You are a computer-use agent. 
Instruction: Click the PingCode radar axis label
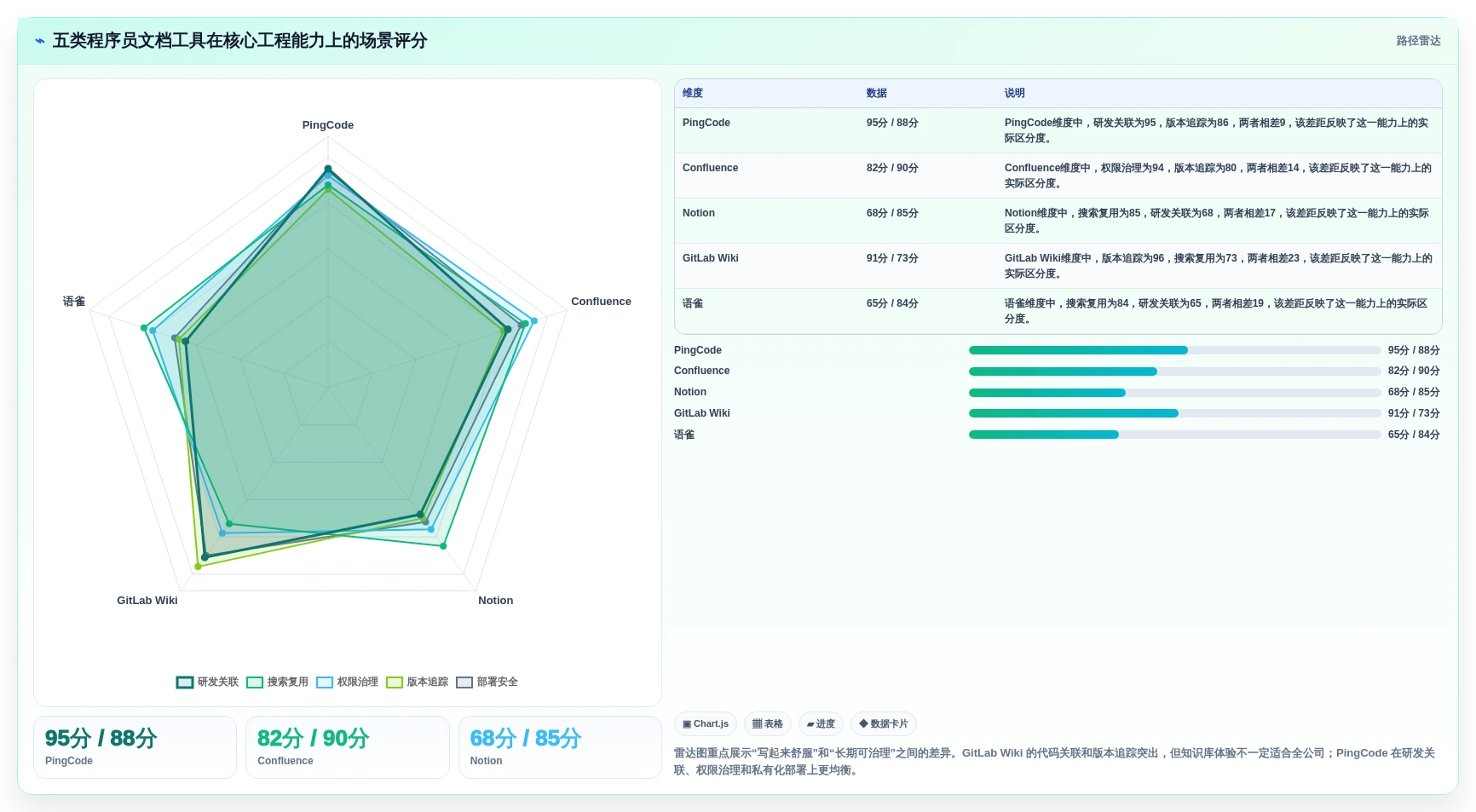coord(328,125)
